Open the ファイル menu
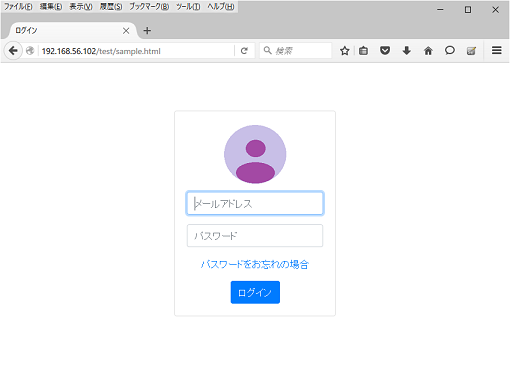This screenshot has width=510, height=365. point(18,6)
